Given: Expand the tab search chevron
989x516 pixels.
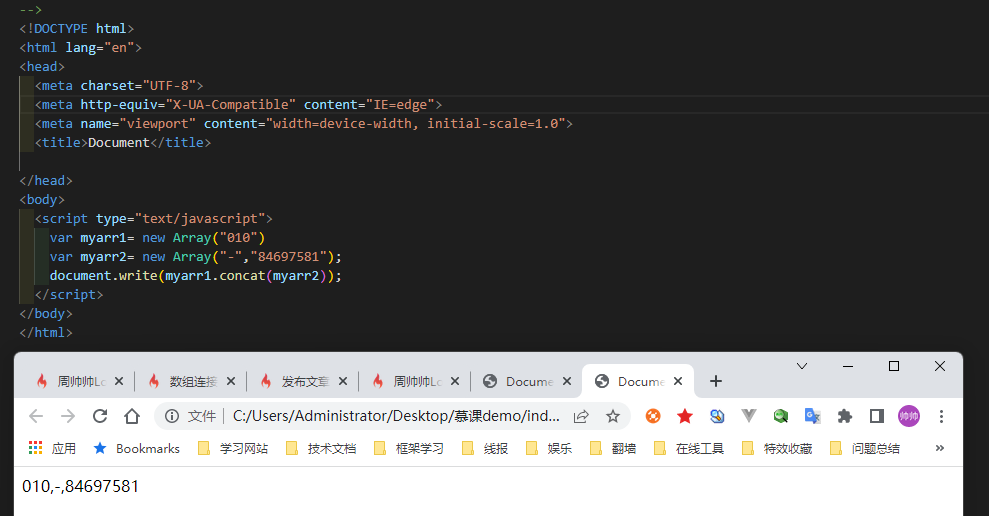Looking at the screenshot, I should click(802, 366).
